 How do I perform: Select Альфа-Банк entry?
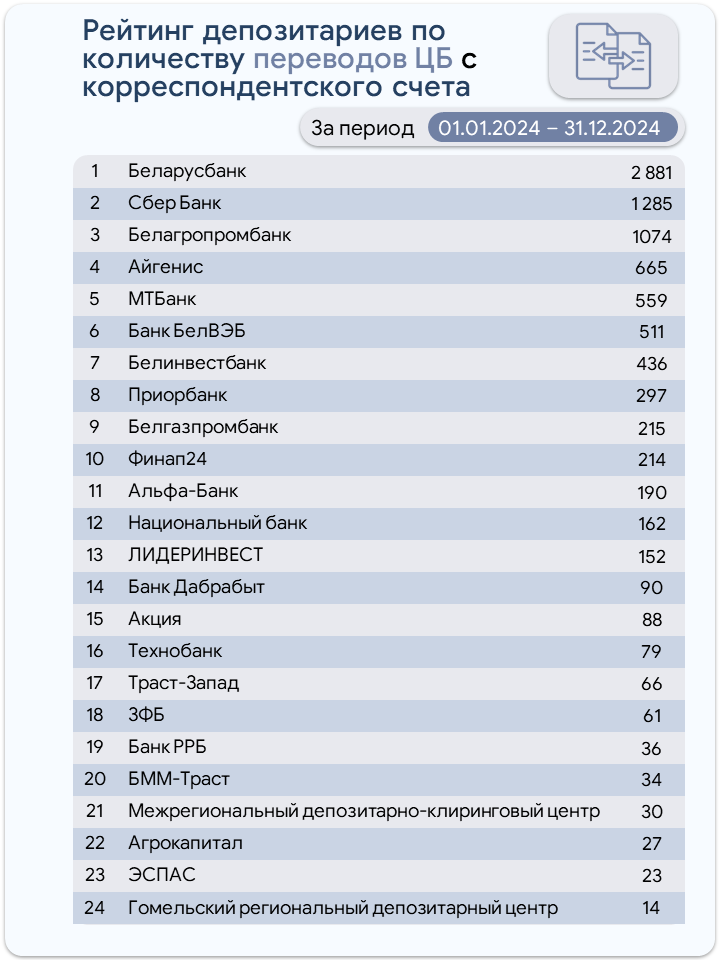point(183,491)
